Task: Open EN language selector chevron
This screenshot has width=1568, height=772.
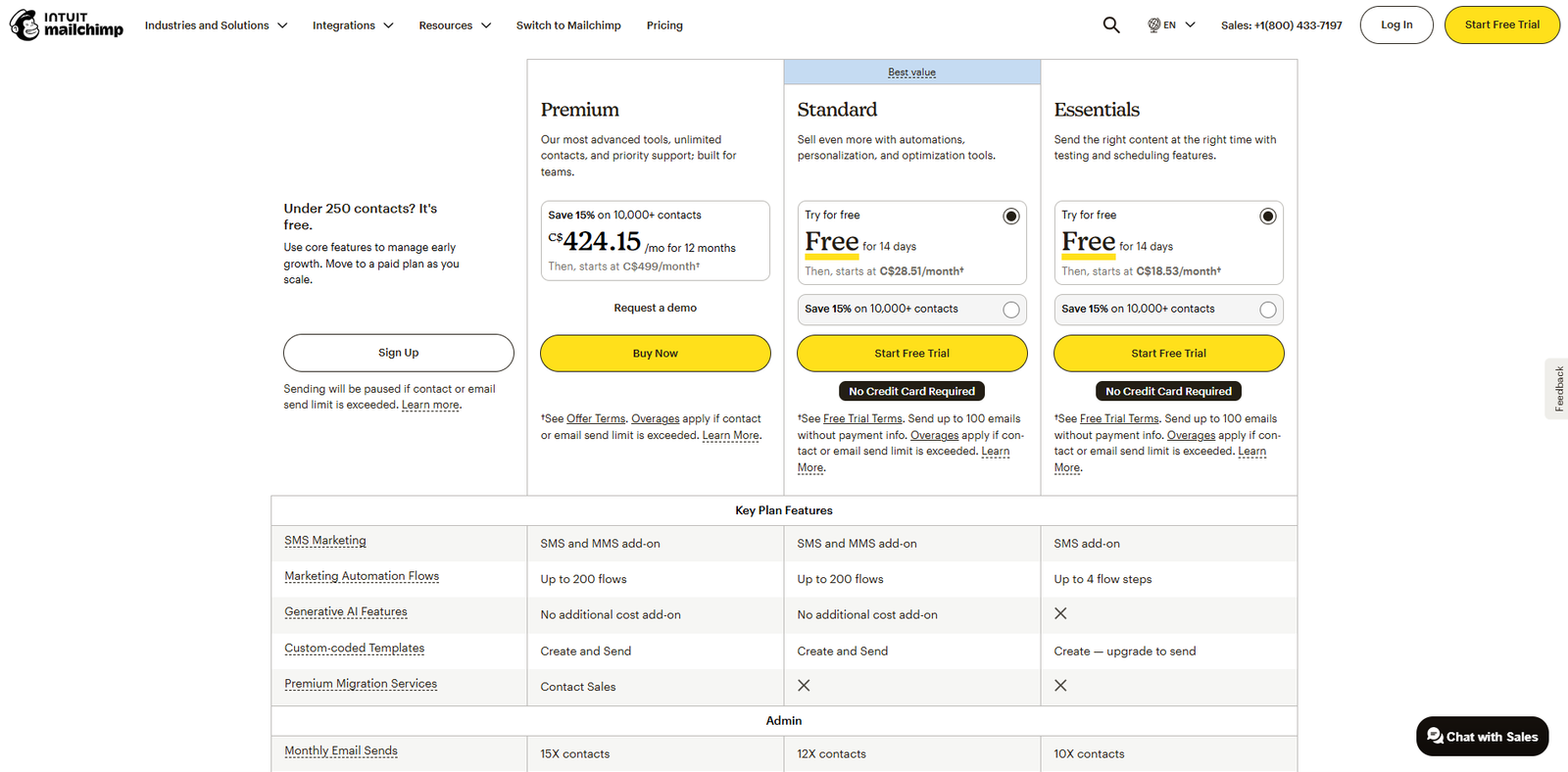Action: click(1190, 24)
